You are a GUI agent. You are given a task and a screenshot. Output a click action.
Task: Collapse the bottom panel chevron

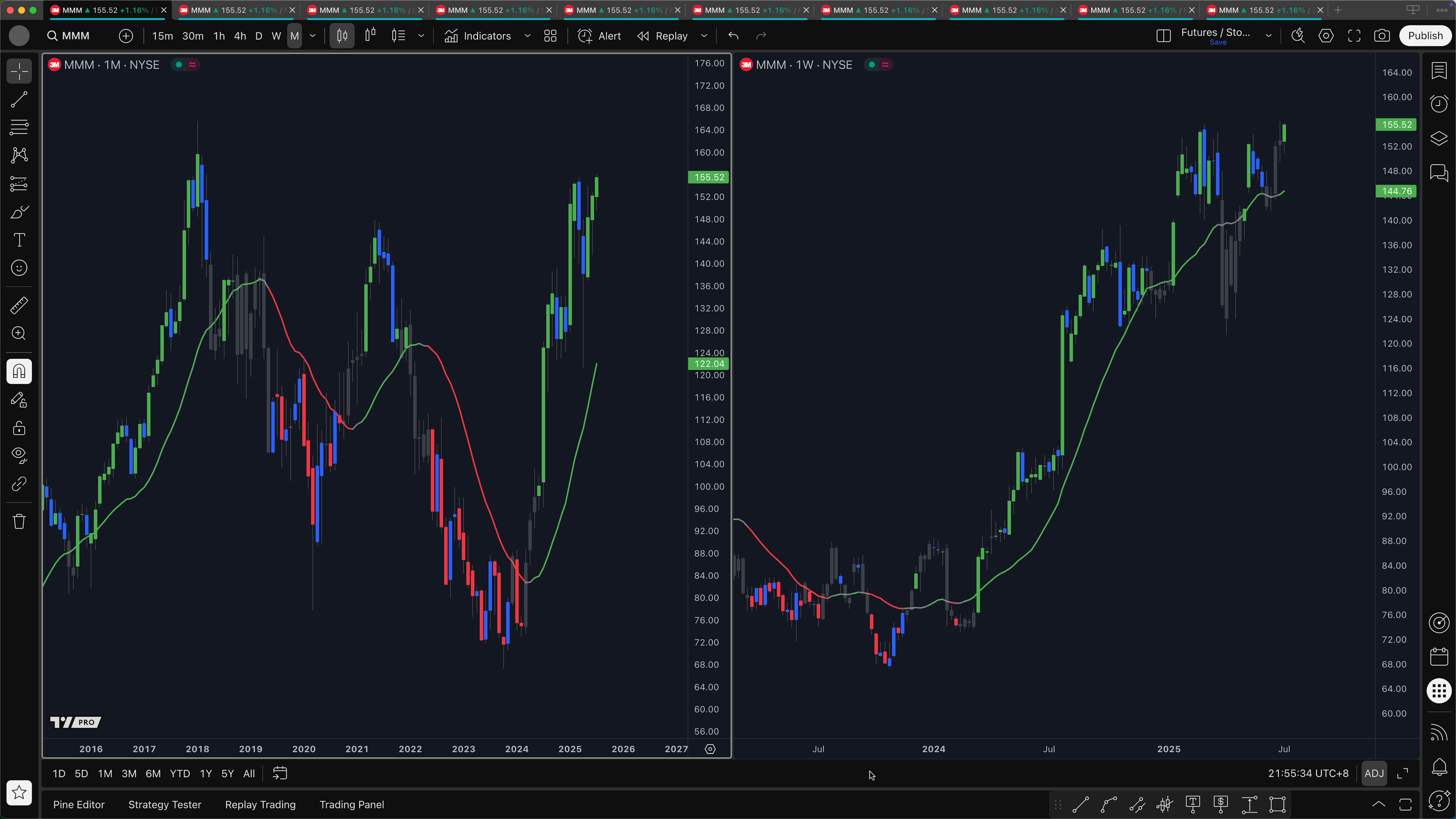[1379, 804]
